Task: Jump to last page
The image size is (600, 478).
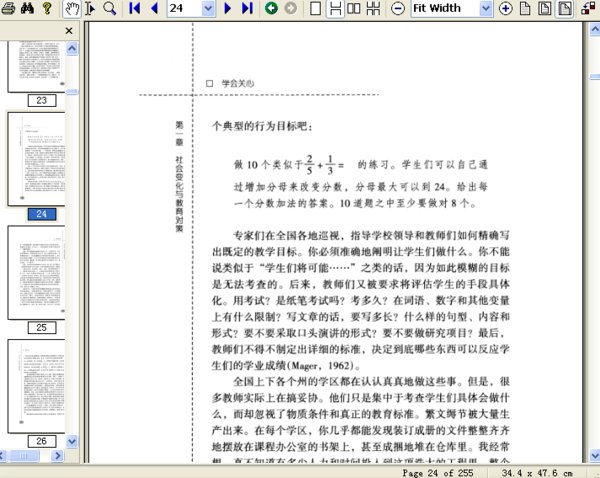Action: 248,8
